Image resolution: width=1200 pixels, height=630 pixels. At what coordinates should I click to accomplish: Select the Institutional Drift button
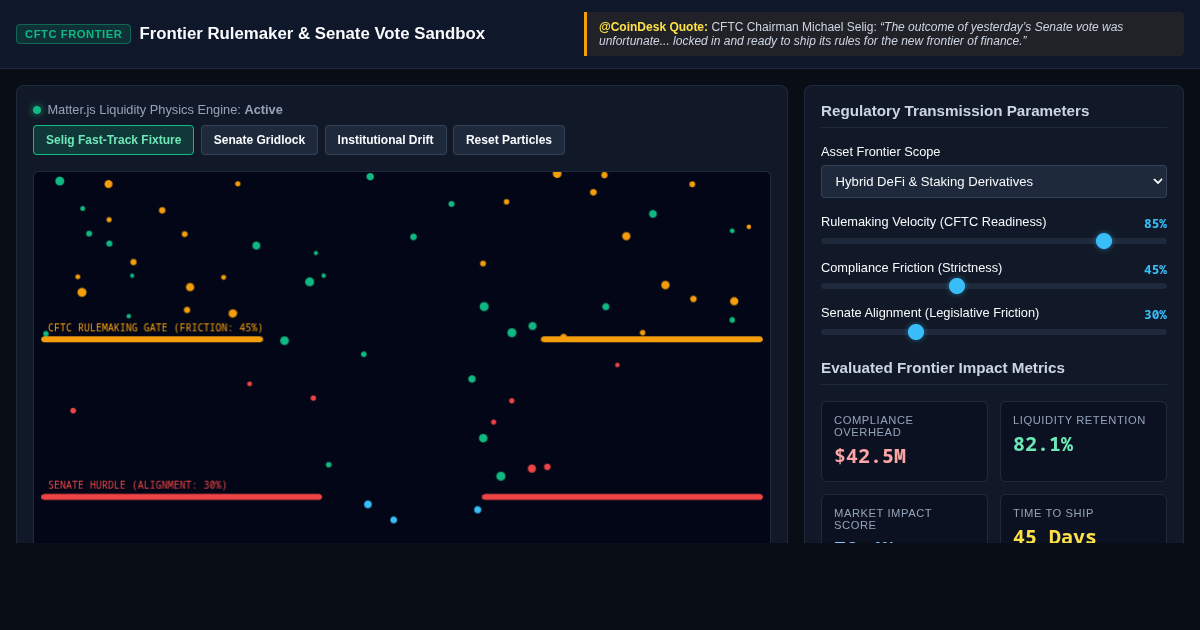(385, 140)
